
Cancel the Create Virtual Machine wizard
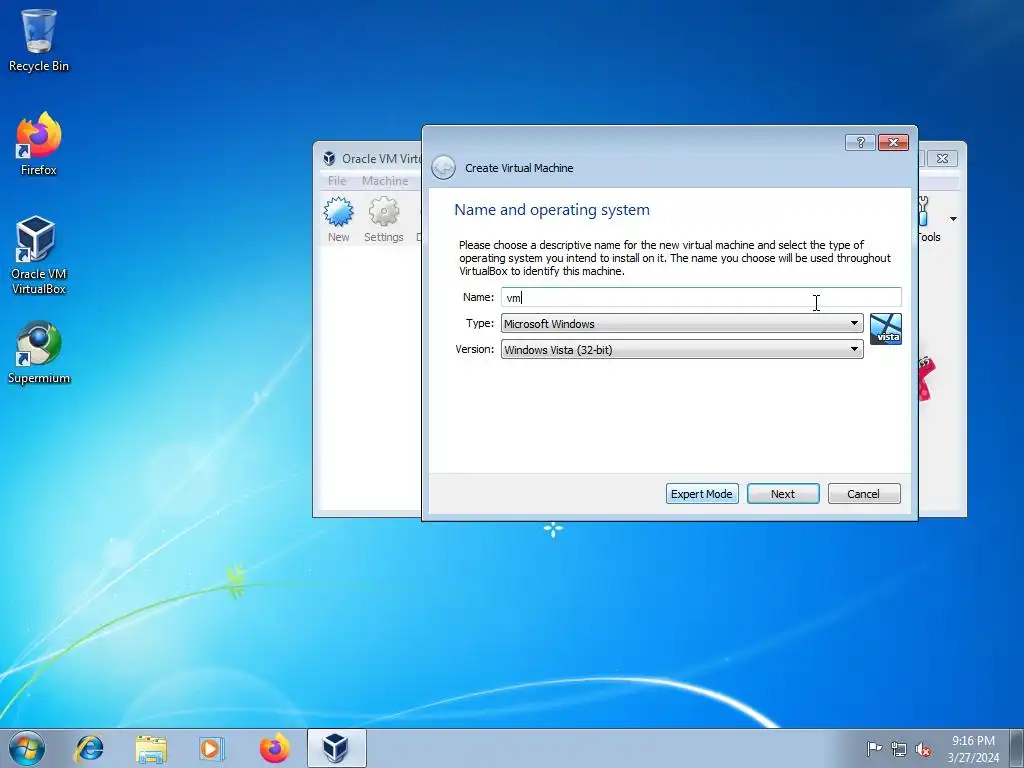click(864, 494)
